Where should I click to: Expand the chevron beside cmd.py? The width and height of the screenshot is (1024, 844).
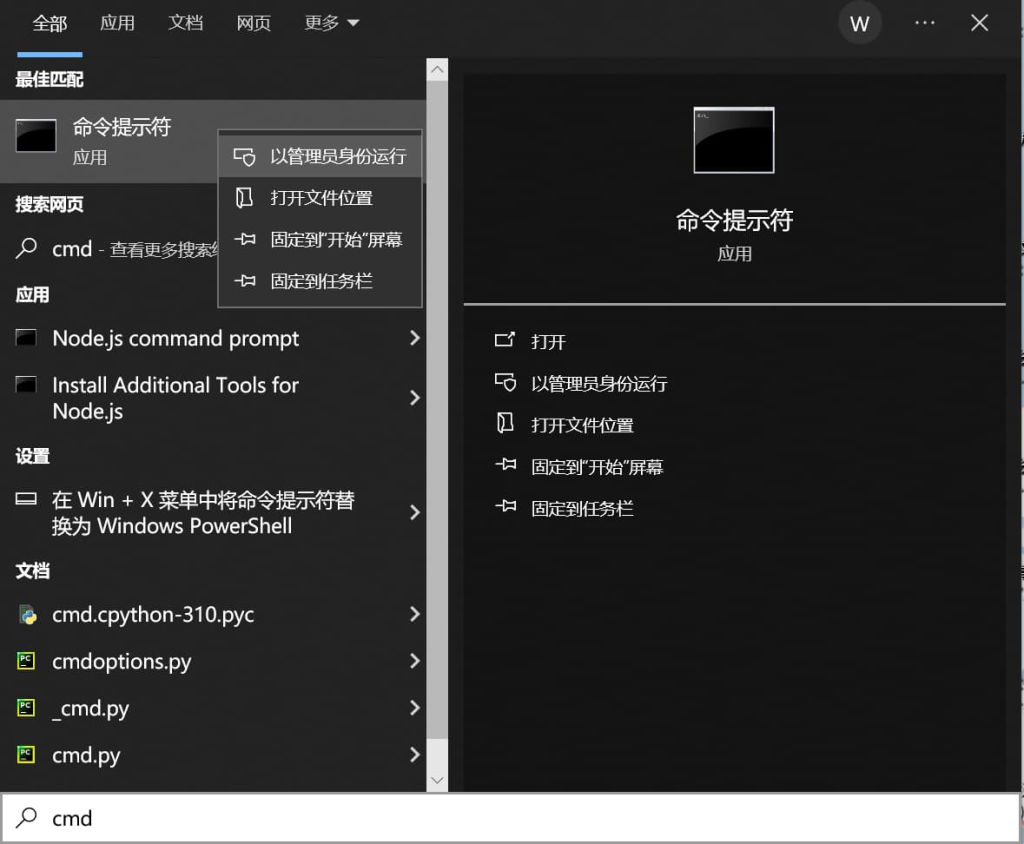pos(415,756)
